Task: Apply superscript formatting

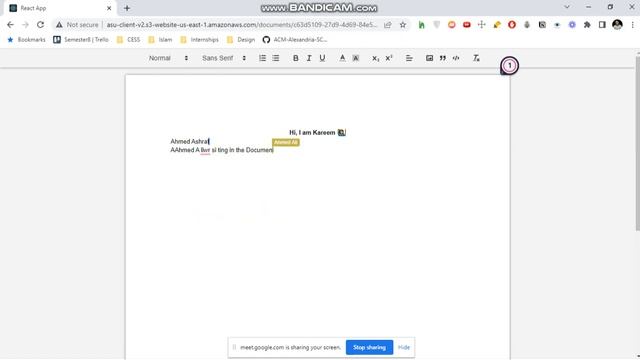Action: pos(389,58)
